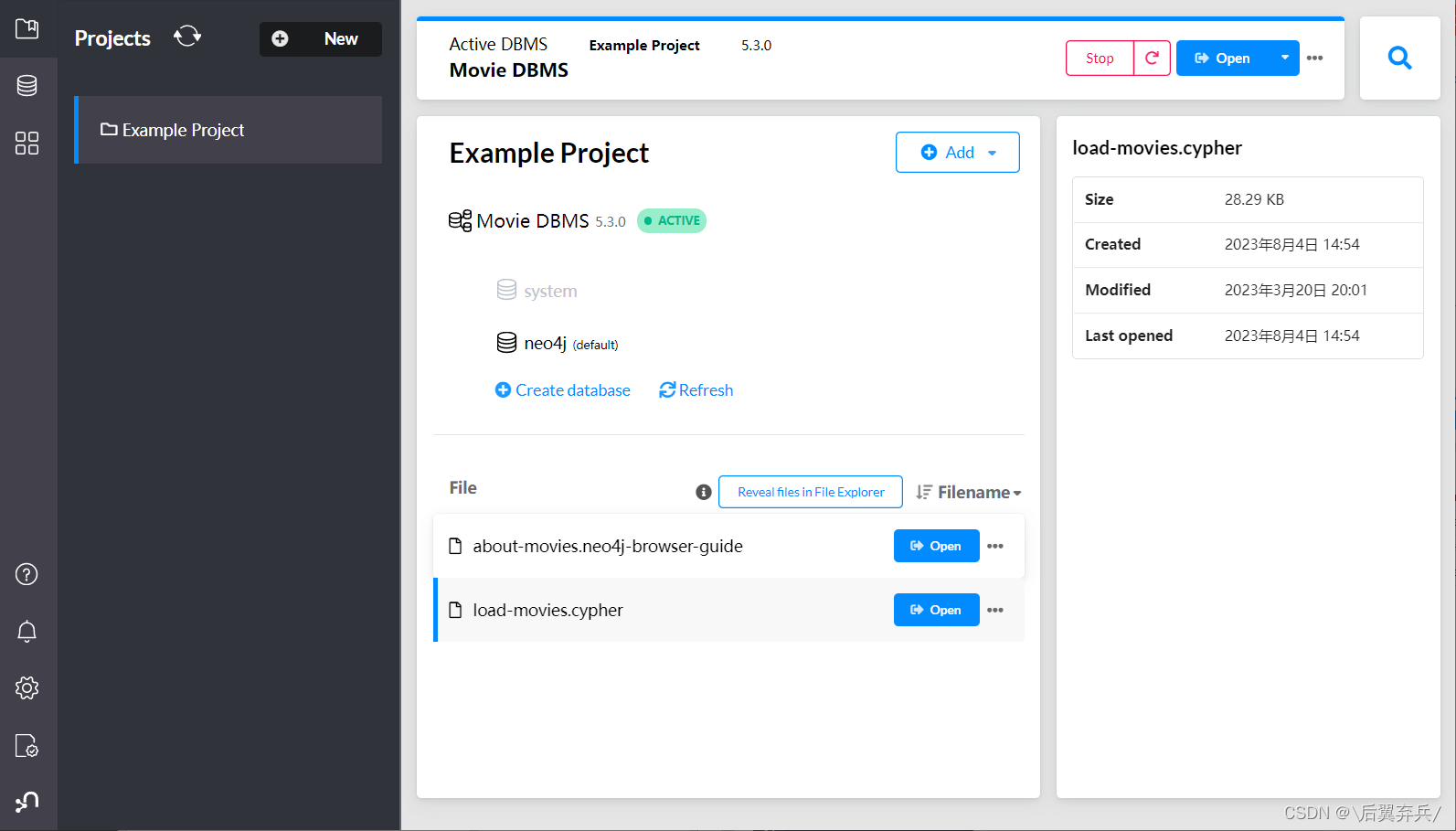Click the file info circle icon
Viewport: 1456px width, 831px height.
(704, 492)
